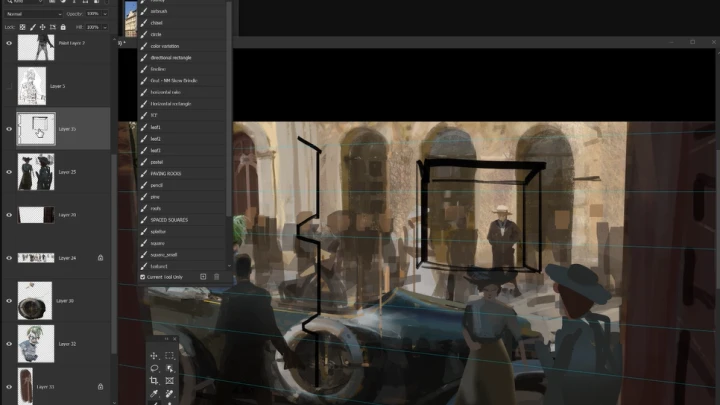Select the Move tool in floating toolbox
This screenshot has height=405, width=720.
pos(154,356)
